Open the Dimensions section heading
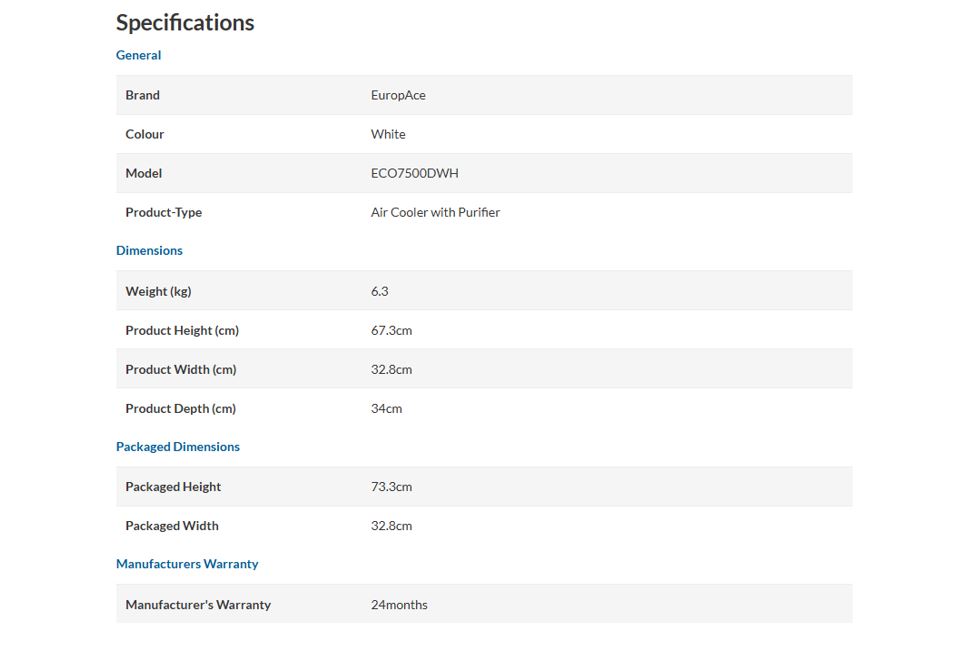Screen dimensions: 969x667 coord(149,250)
